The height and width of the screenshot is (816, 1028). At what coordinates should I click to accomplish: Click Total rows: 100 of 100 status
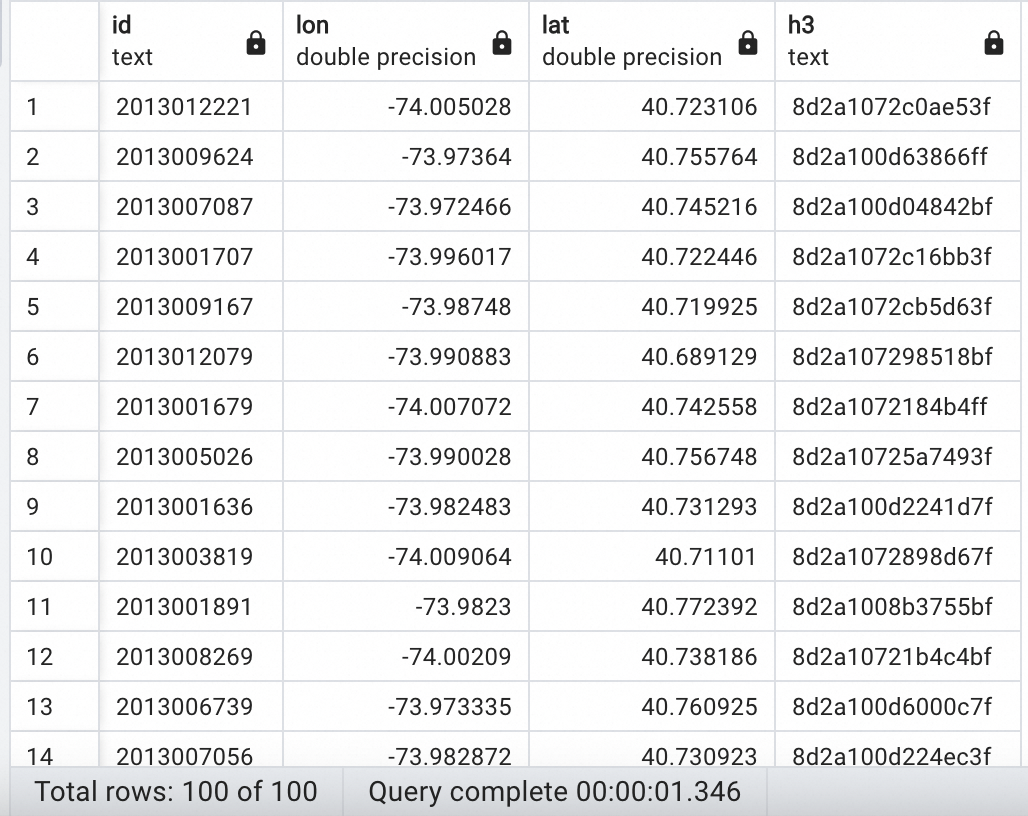click(176, 791)
